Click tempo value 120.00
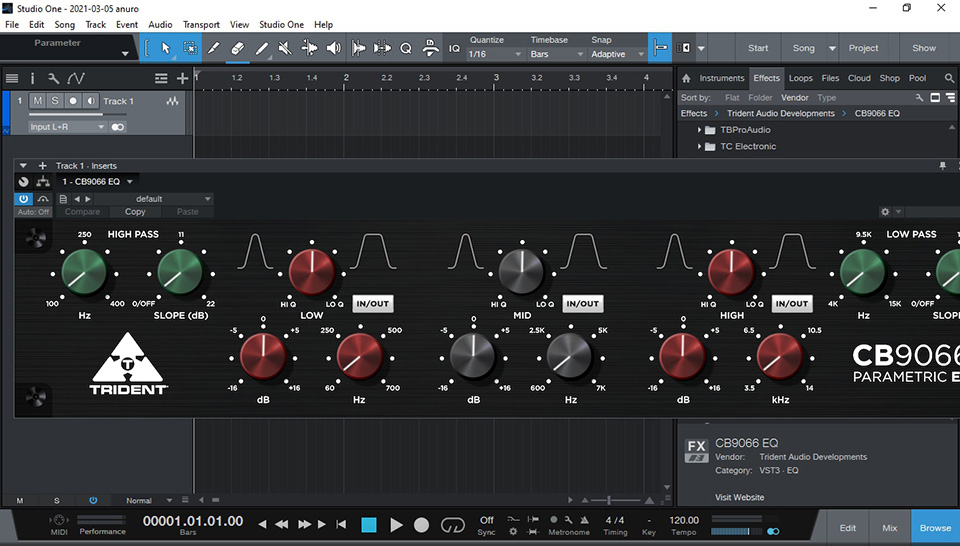960x546 pixels. tap(684, 520)
